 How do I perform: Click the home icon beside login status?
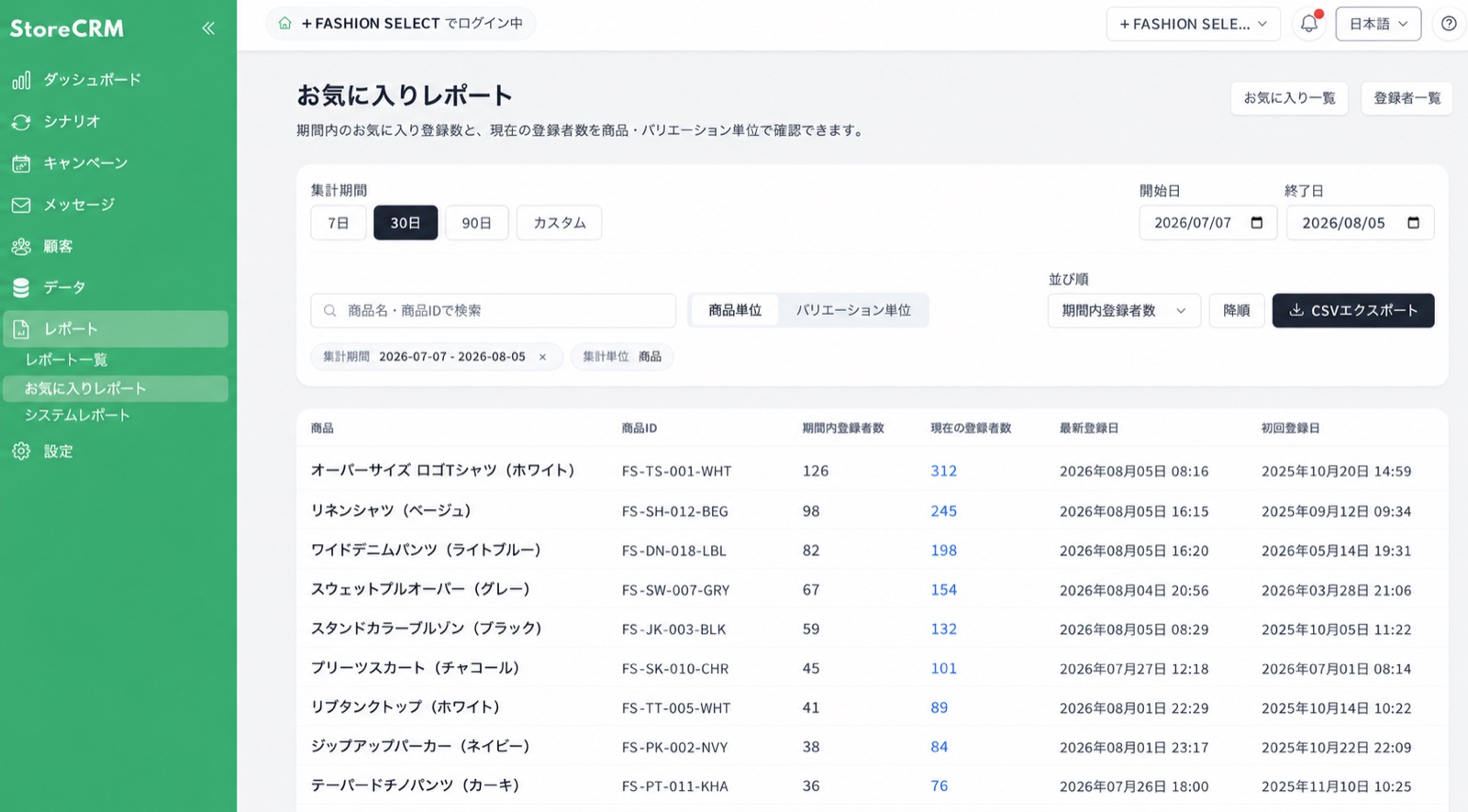click(x=285, y=24)
